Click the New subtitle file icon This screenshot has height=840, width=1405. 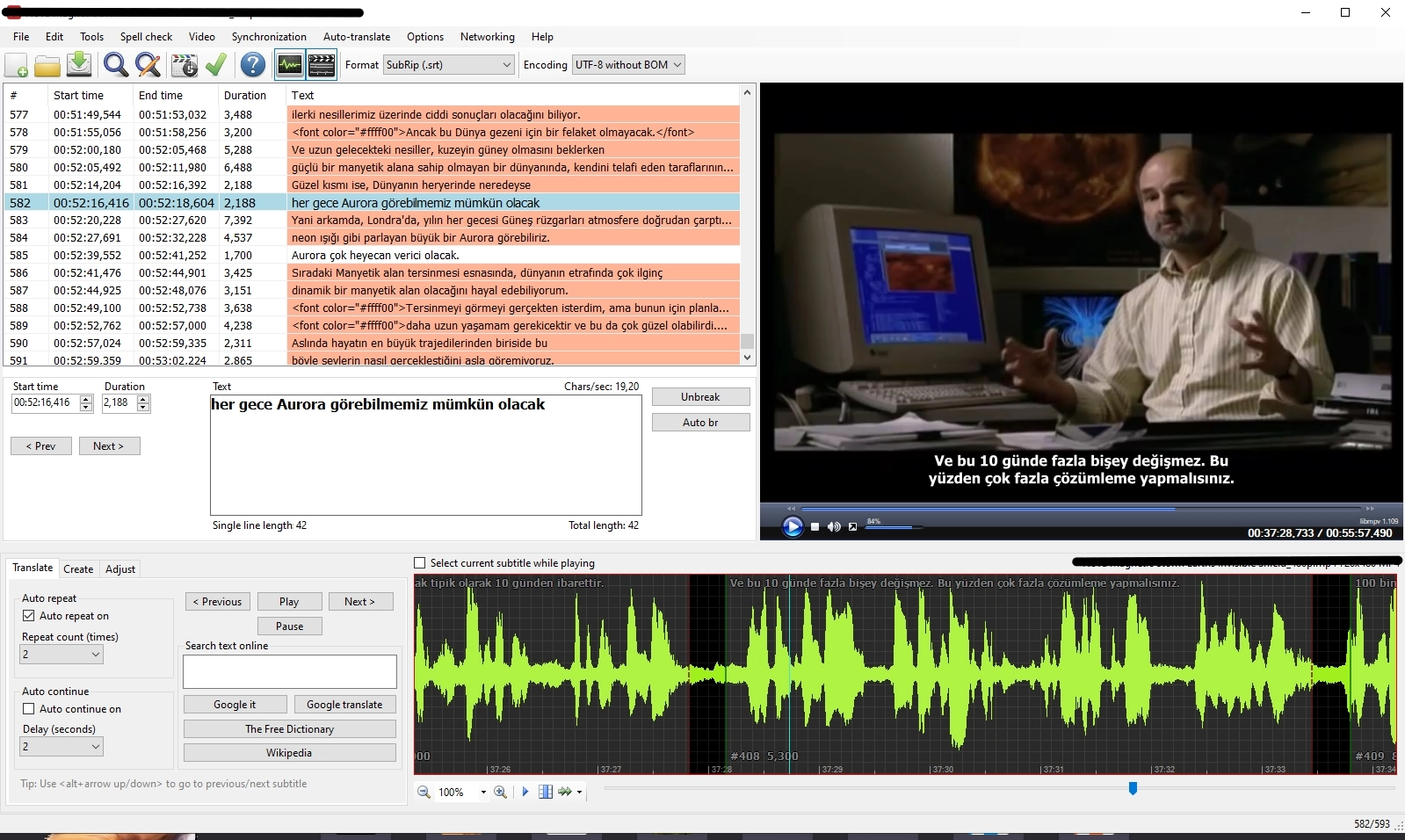pyautogui.click(x=17, y=65)
